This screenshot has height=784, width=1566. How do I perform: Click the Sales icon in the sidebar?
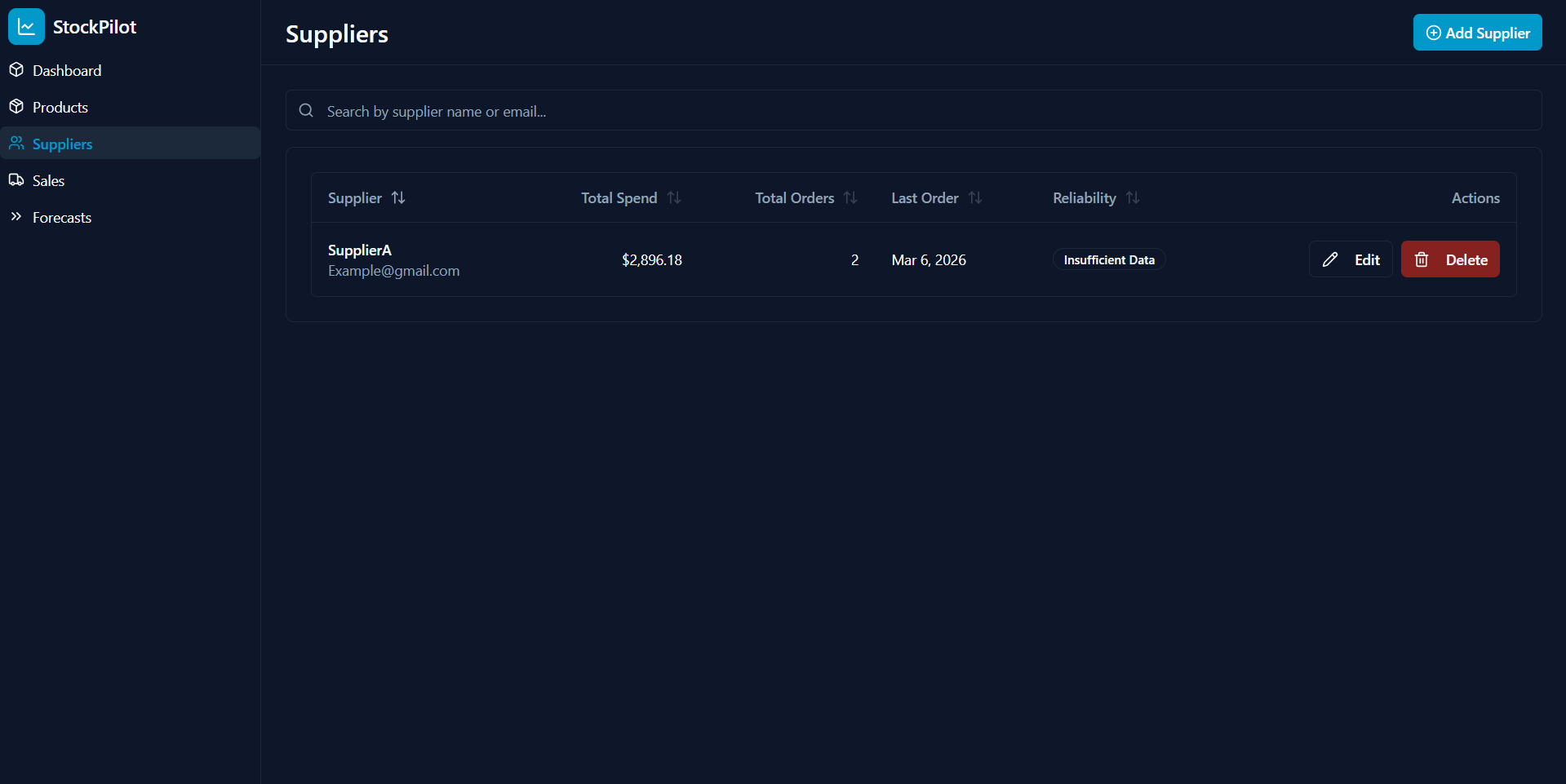(16, 179)
